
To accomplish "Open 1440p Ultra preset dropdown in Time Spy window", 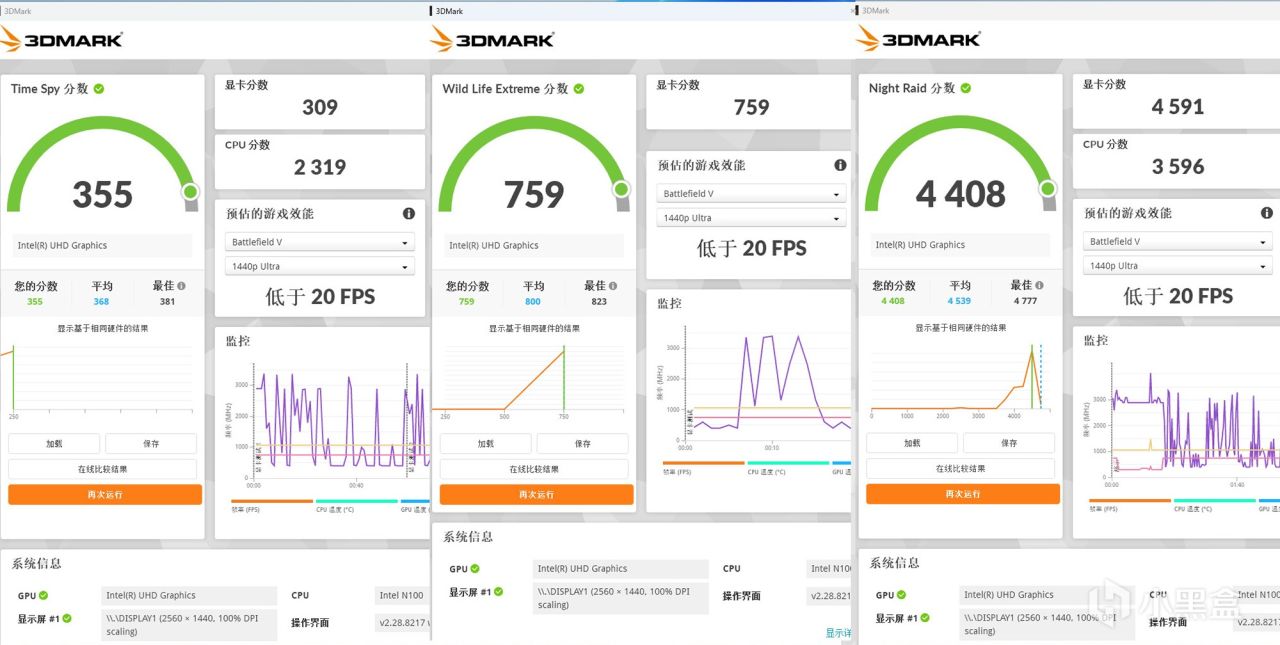I will coord(320,266).
